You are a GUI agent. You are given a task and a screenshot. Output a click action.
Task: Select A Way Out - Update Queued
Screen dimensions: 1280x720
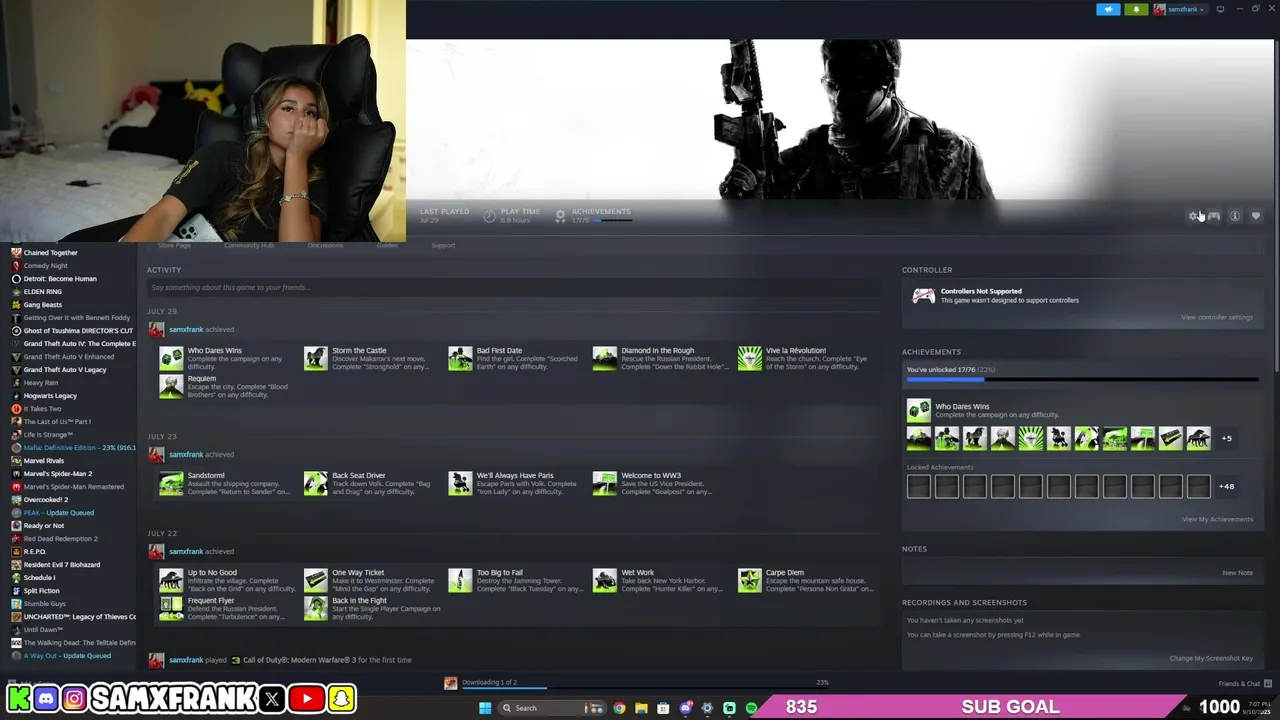click(x=67, y=656)
